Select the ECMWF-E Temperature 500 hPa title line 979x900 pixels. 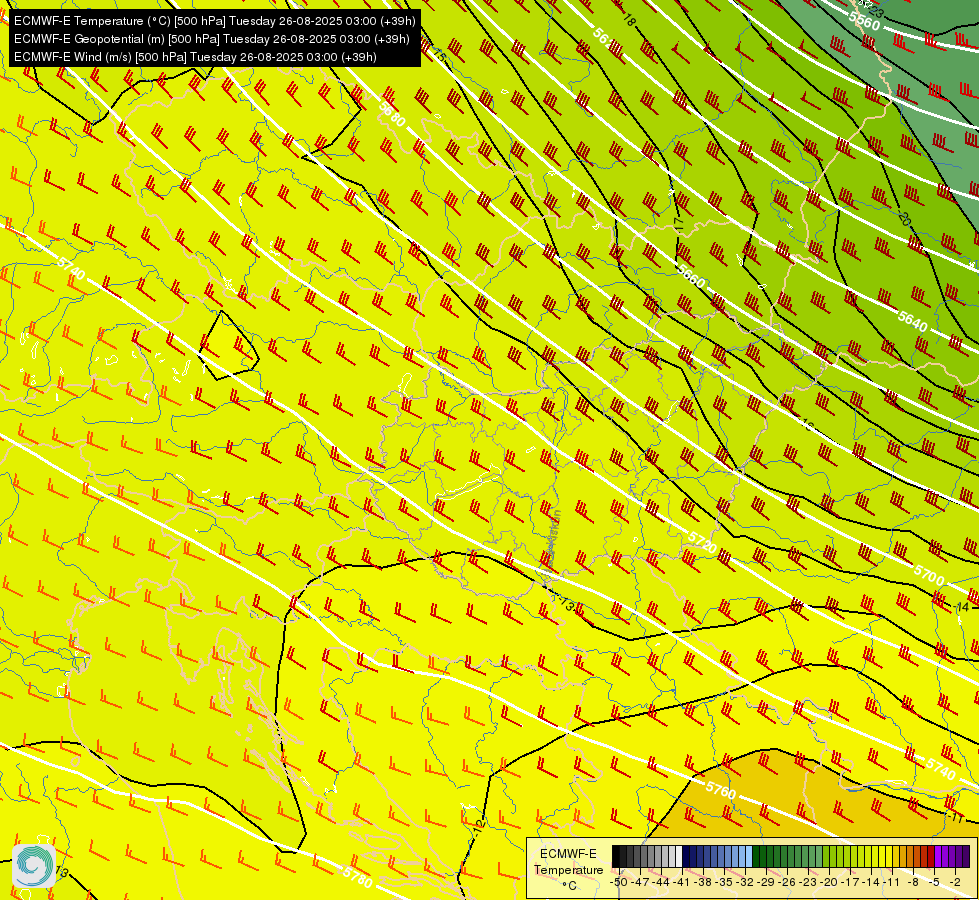coord(214,21)
